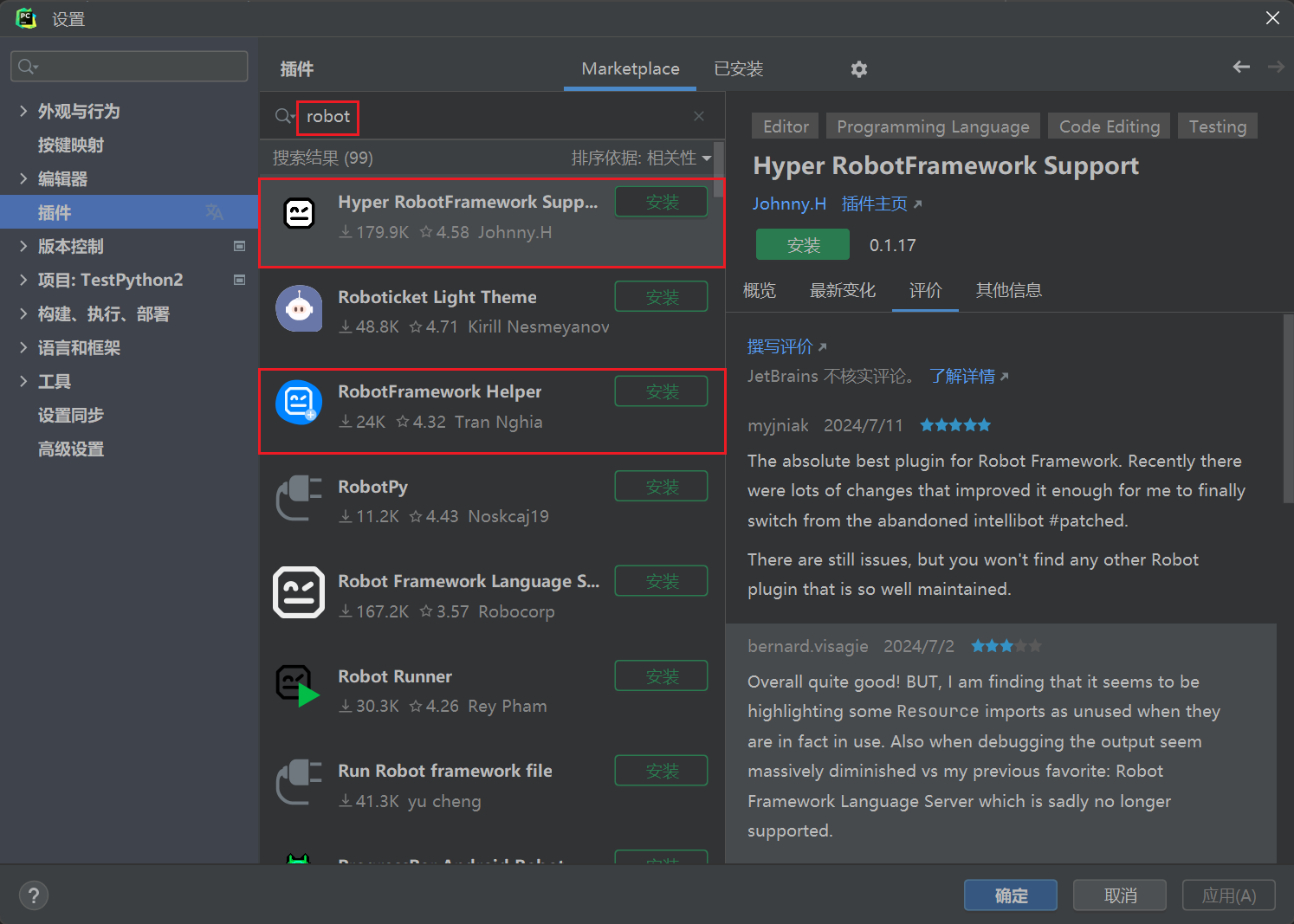The height and width of the screenshot is (924, 1294).
Task: Open the 最新变化 tab
Action: pos(843,290)
